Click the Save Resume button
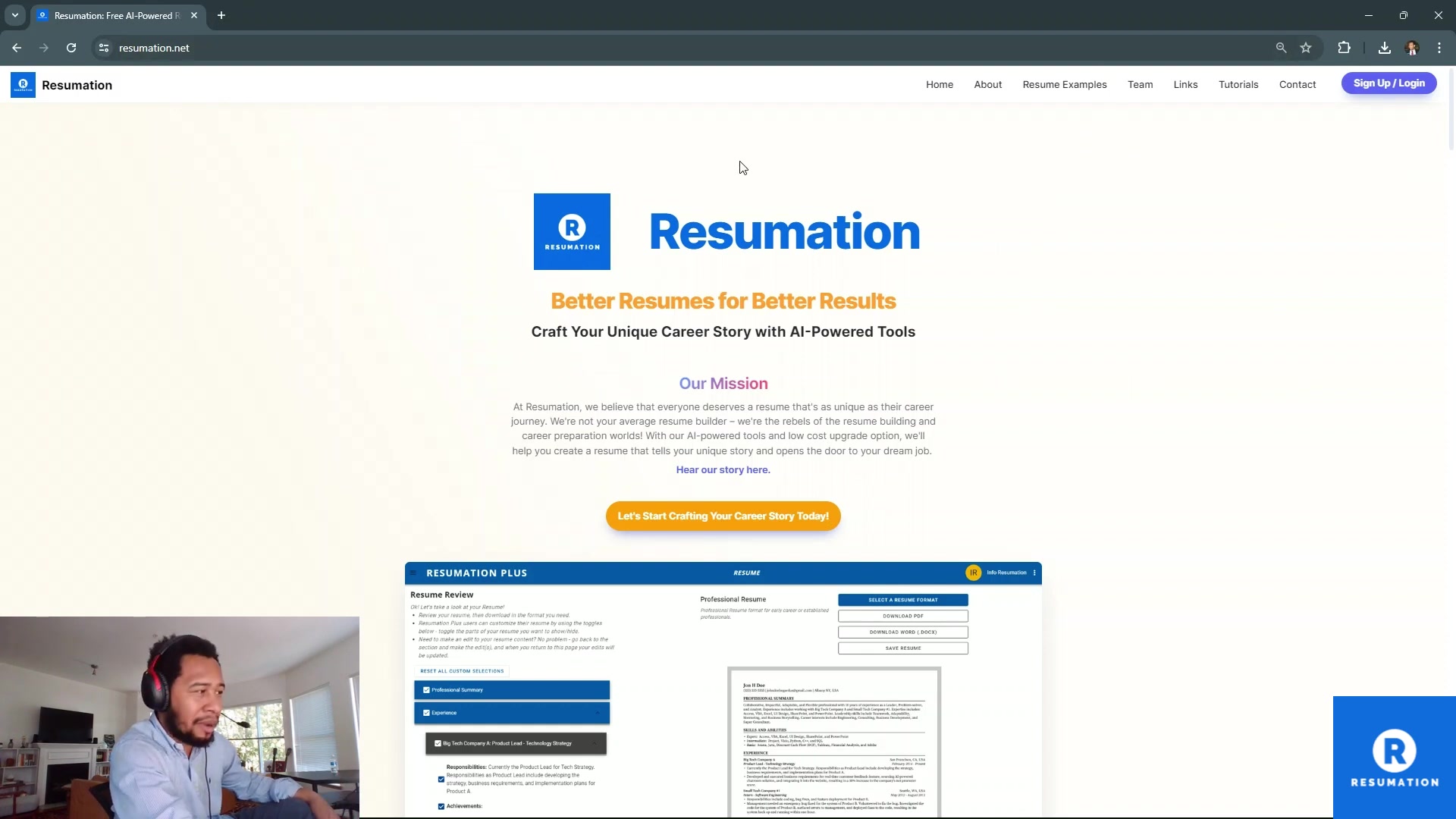The image size is (1456, 819). coord(903,648)
